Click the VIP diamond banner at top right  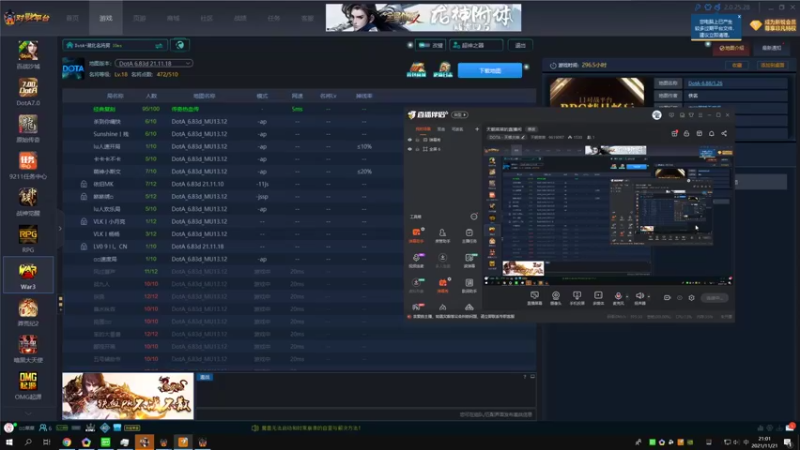(x=772, y=26)
